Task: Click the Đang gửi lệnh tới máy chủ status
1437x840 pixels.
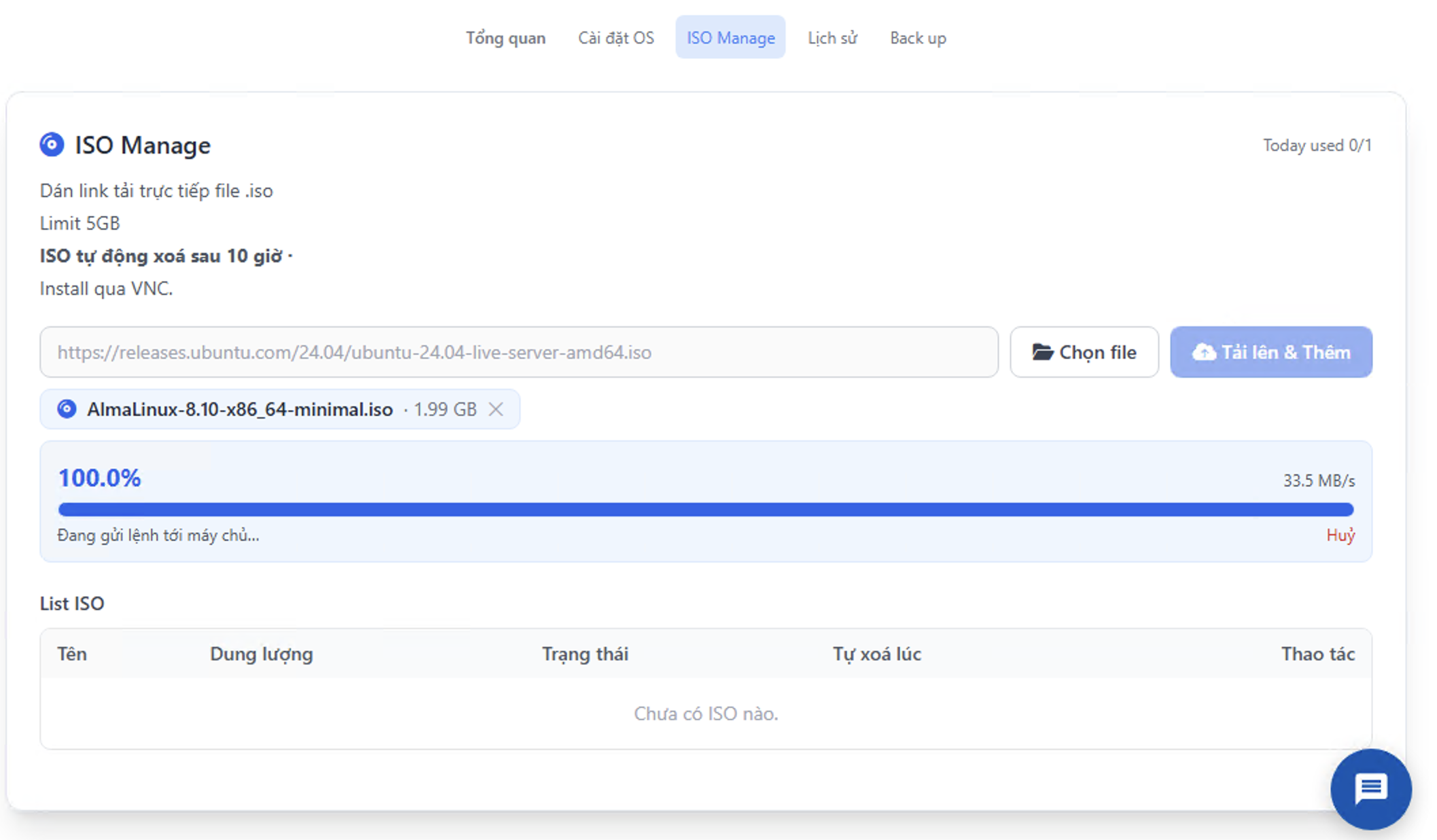Action: coord(158,536)
